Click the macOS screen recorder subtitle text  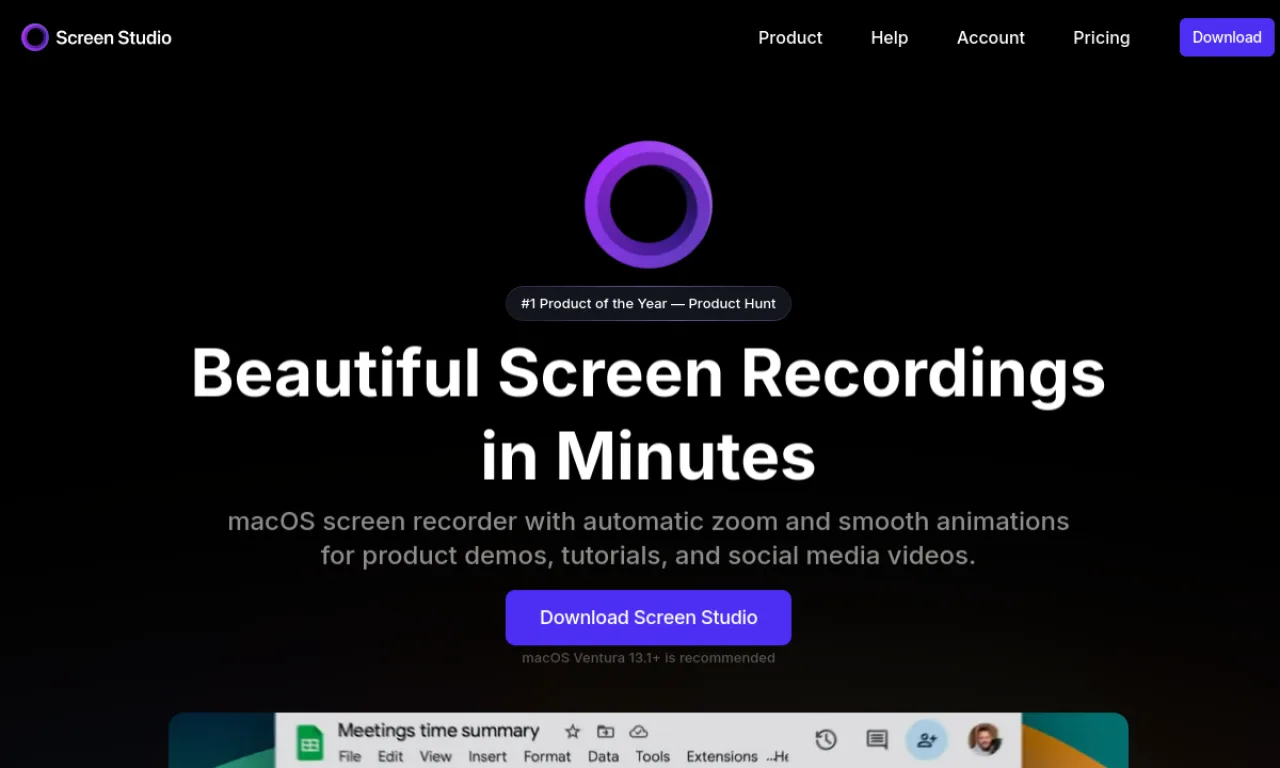click(648, 538)
